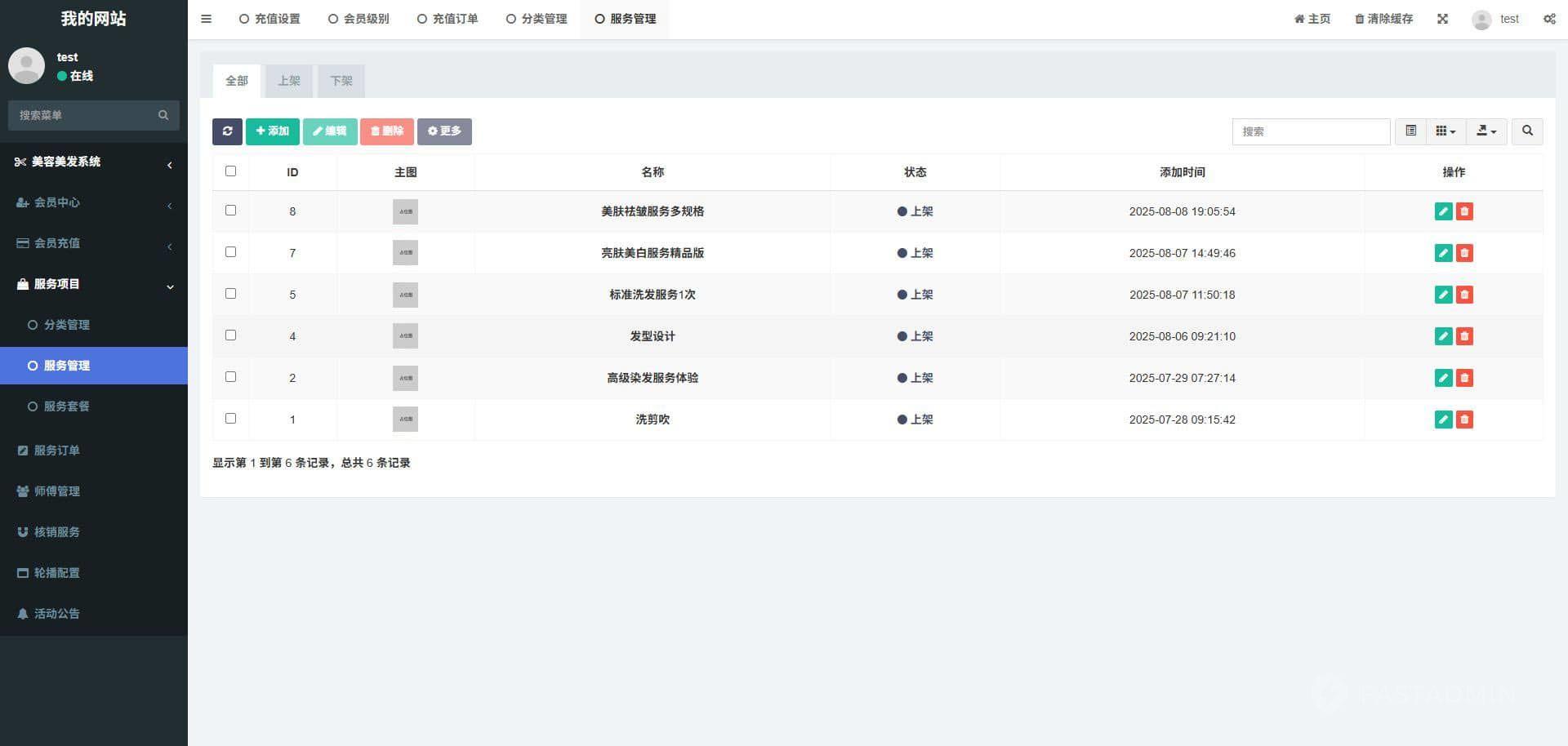This screenshot has height=746, width=1568.
Task: Click the edit icon for 美肤祛皱服务多规格
Action: [1443, 211]
